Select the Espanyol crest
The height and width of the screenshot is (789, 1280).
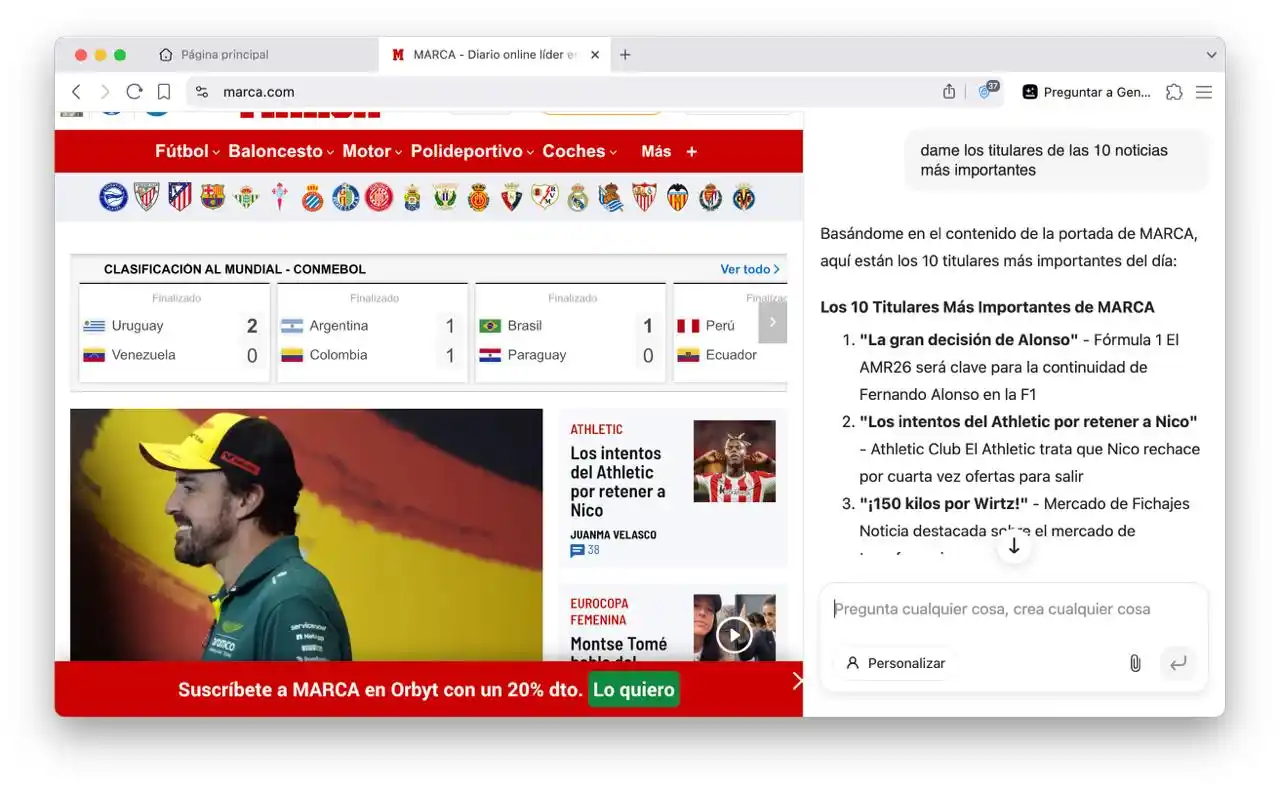click(x=313, y=196)
